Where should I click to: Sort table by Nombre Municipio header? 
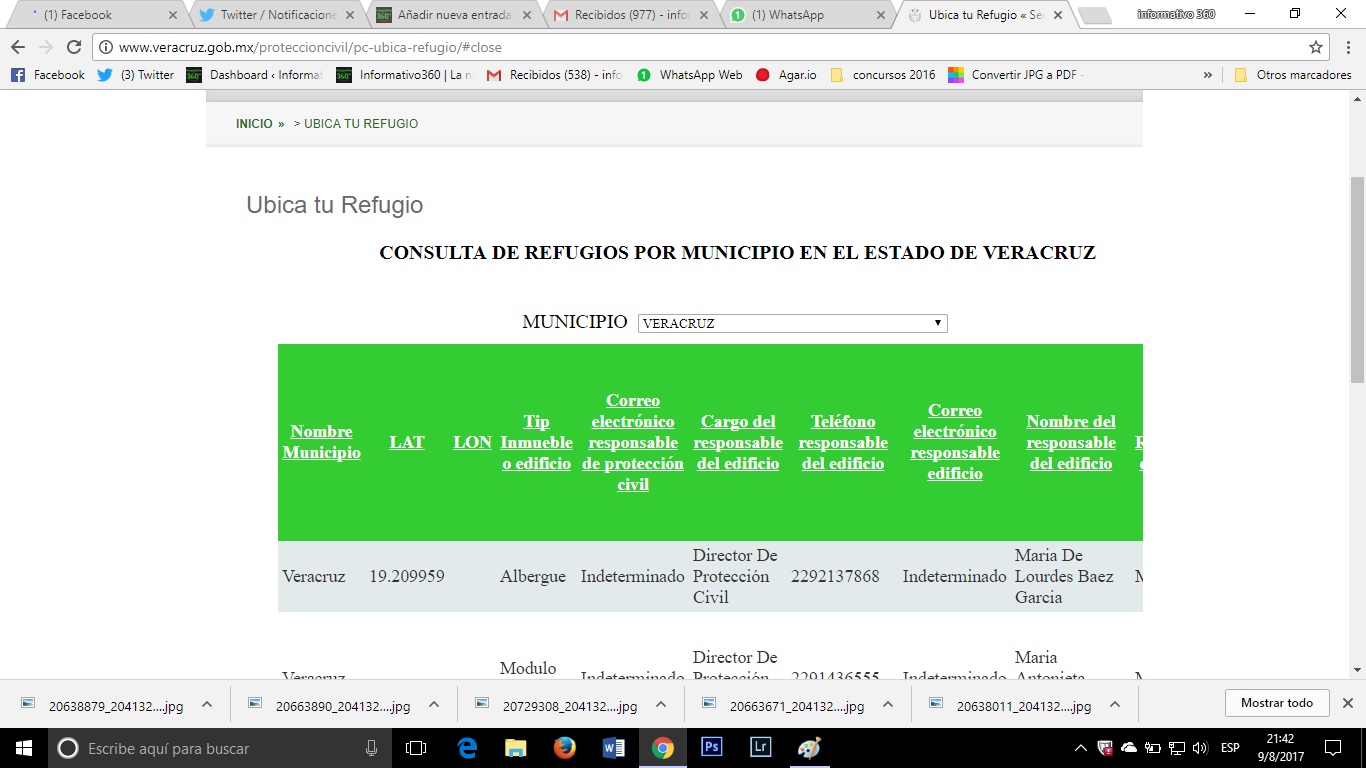[321, 442]
